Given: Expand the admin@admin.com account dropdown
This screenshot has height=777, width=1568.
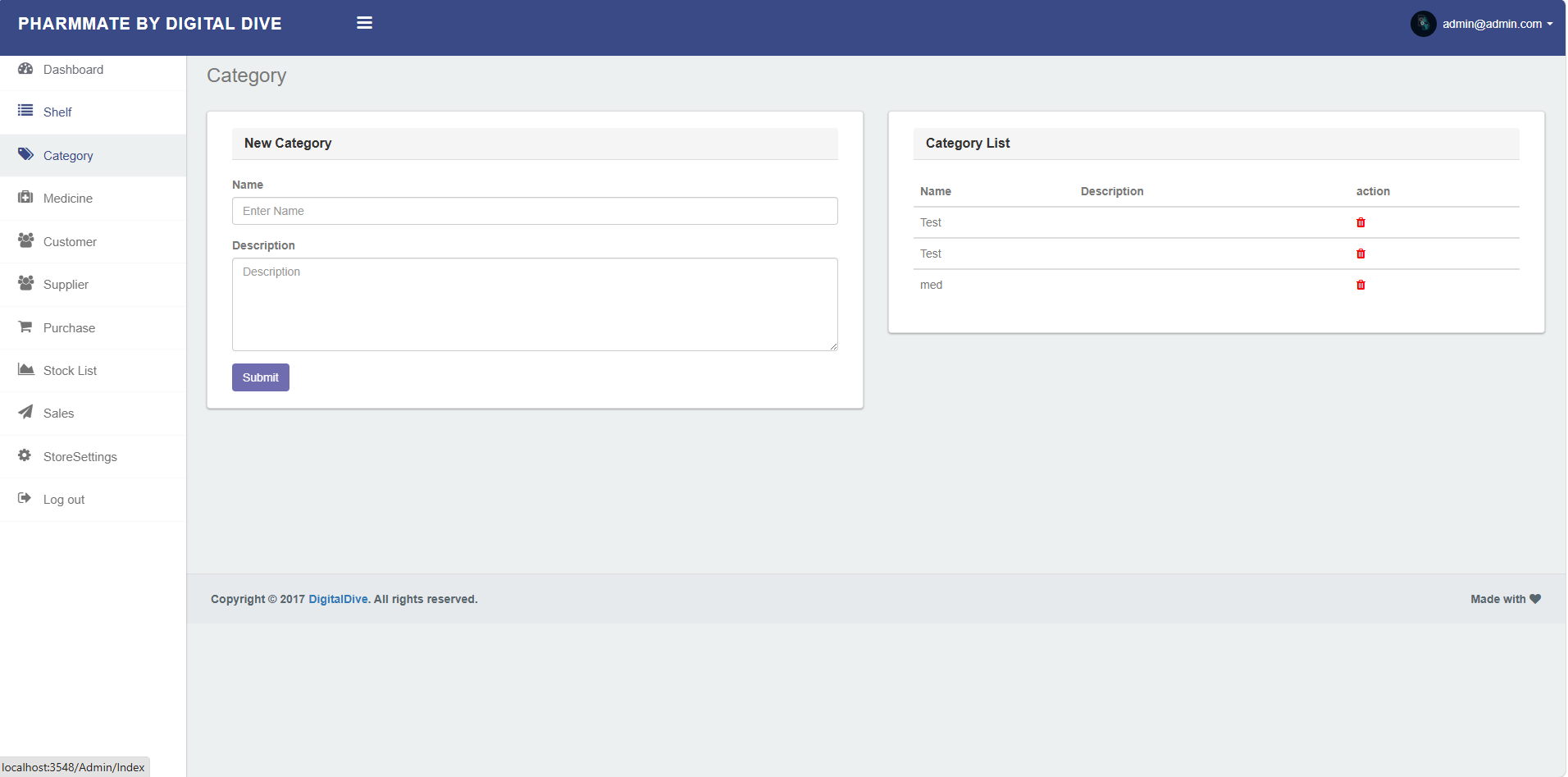Looking at the screenshot, I should 1497,24.
